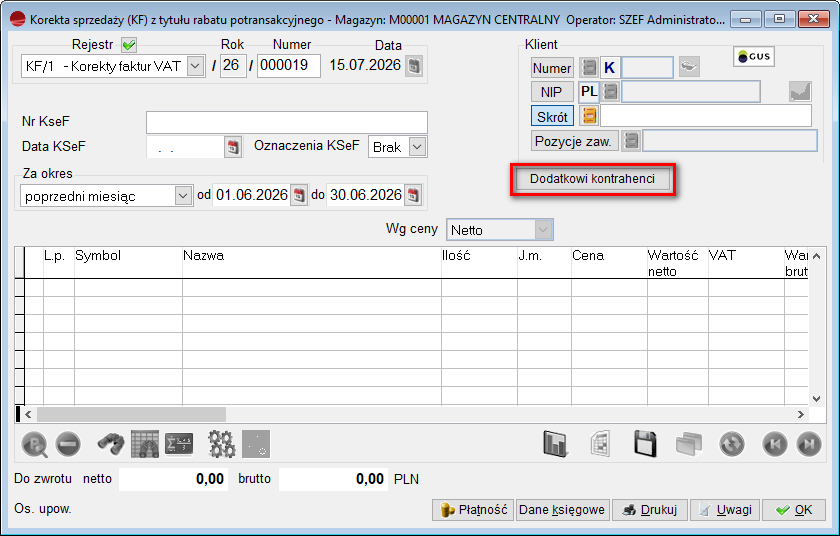Click the glasses icon in the Klient section
The image size is (840, 536).
689,67
